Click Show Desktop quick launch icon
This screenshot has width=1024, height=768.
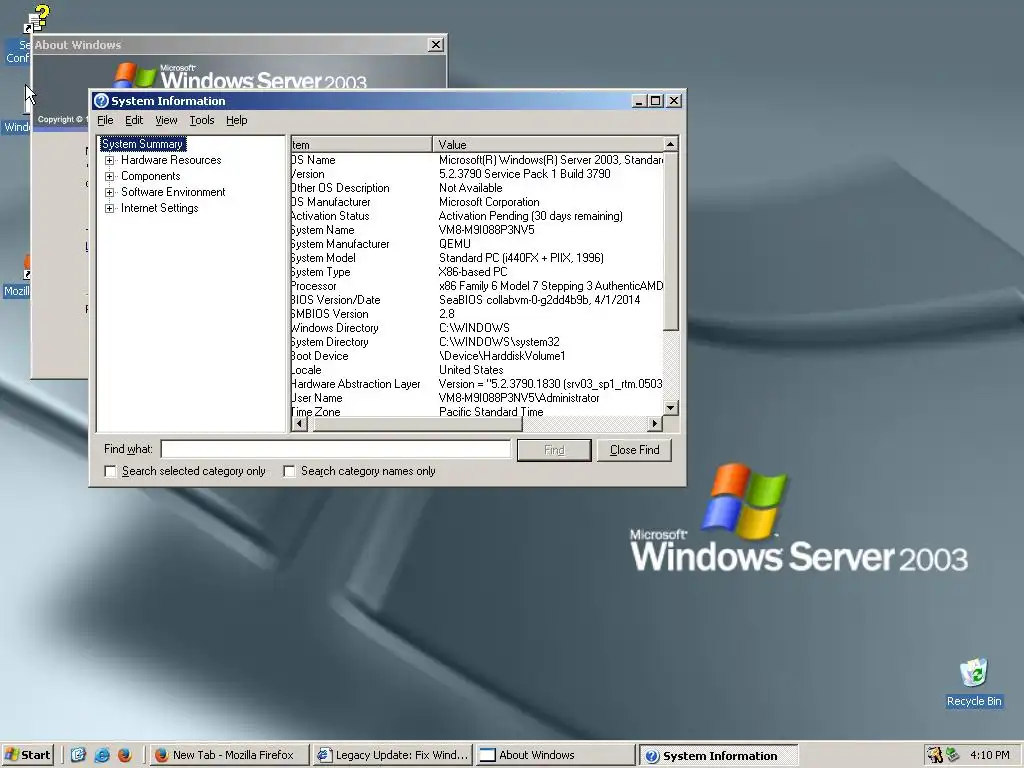coord(78,755)
